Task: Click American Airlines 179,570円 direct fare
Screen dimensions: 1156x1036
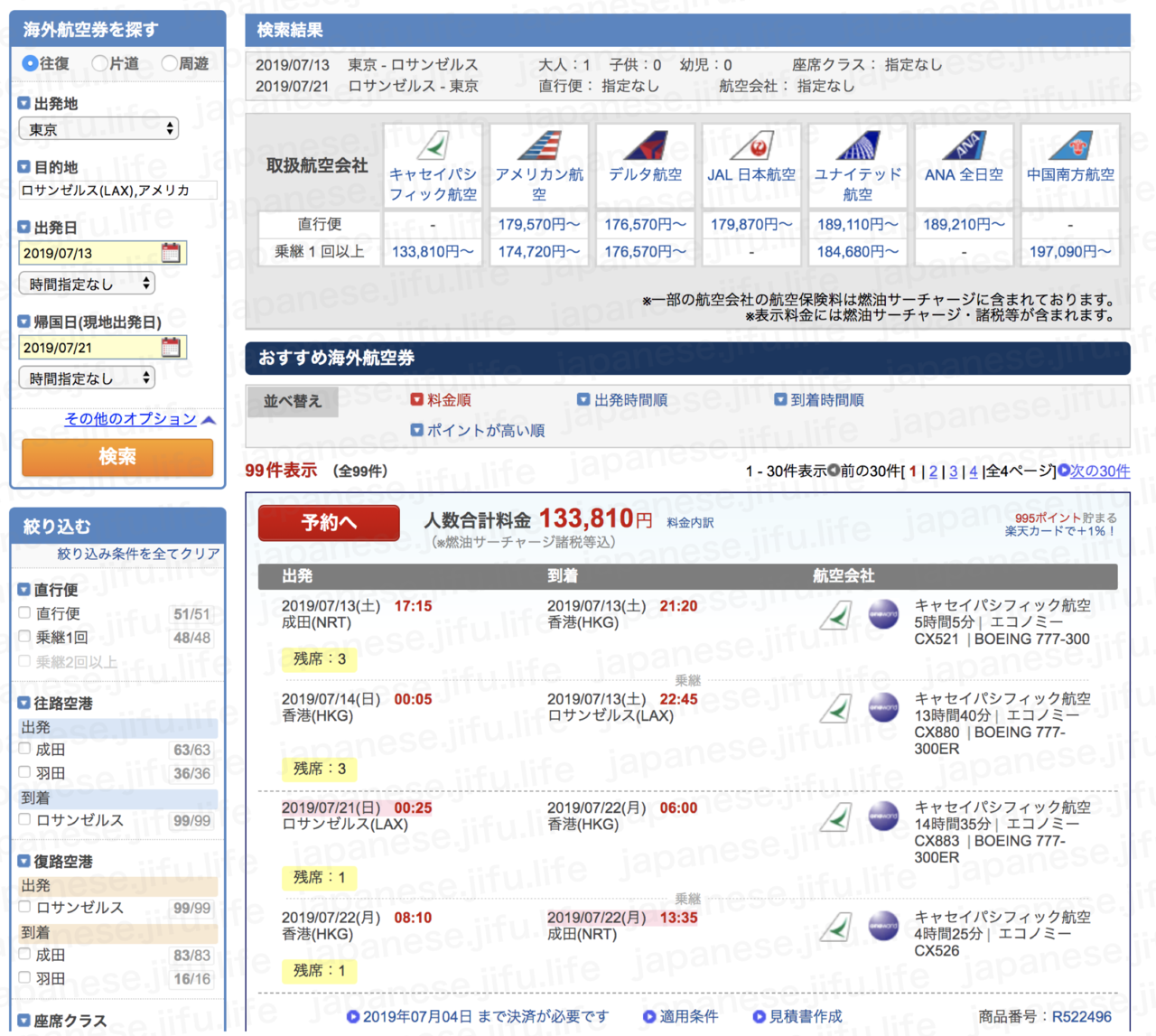Action: tap(539, 224)
